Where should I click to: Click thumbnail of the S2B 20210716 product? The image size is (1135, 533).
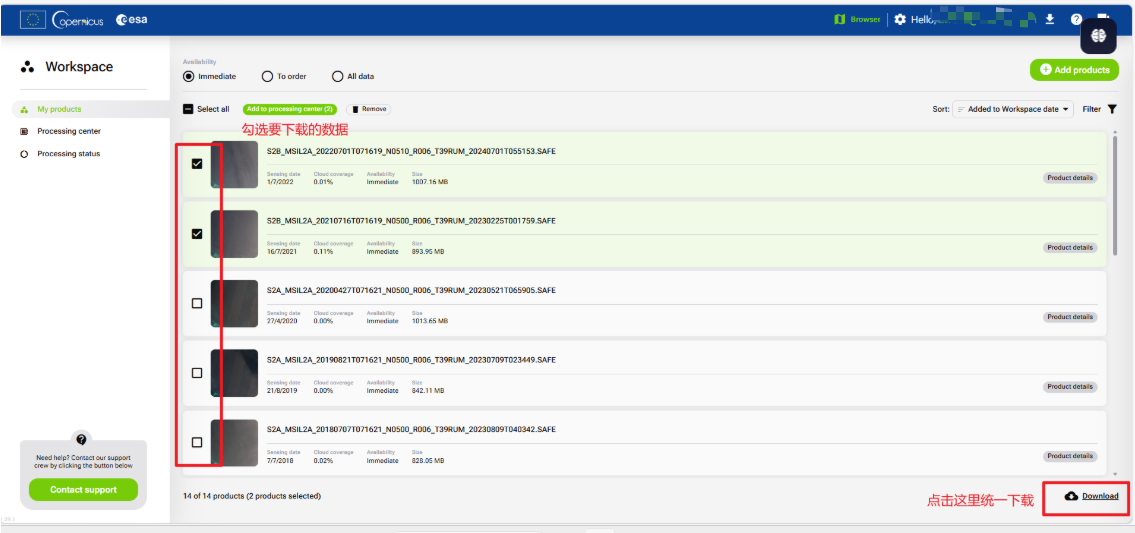(234, 234)
